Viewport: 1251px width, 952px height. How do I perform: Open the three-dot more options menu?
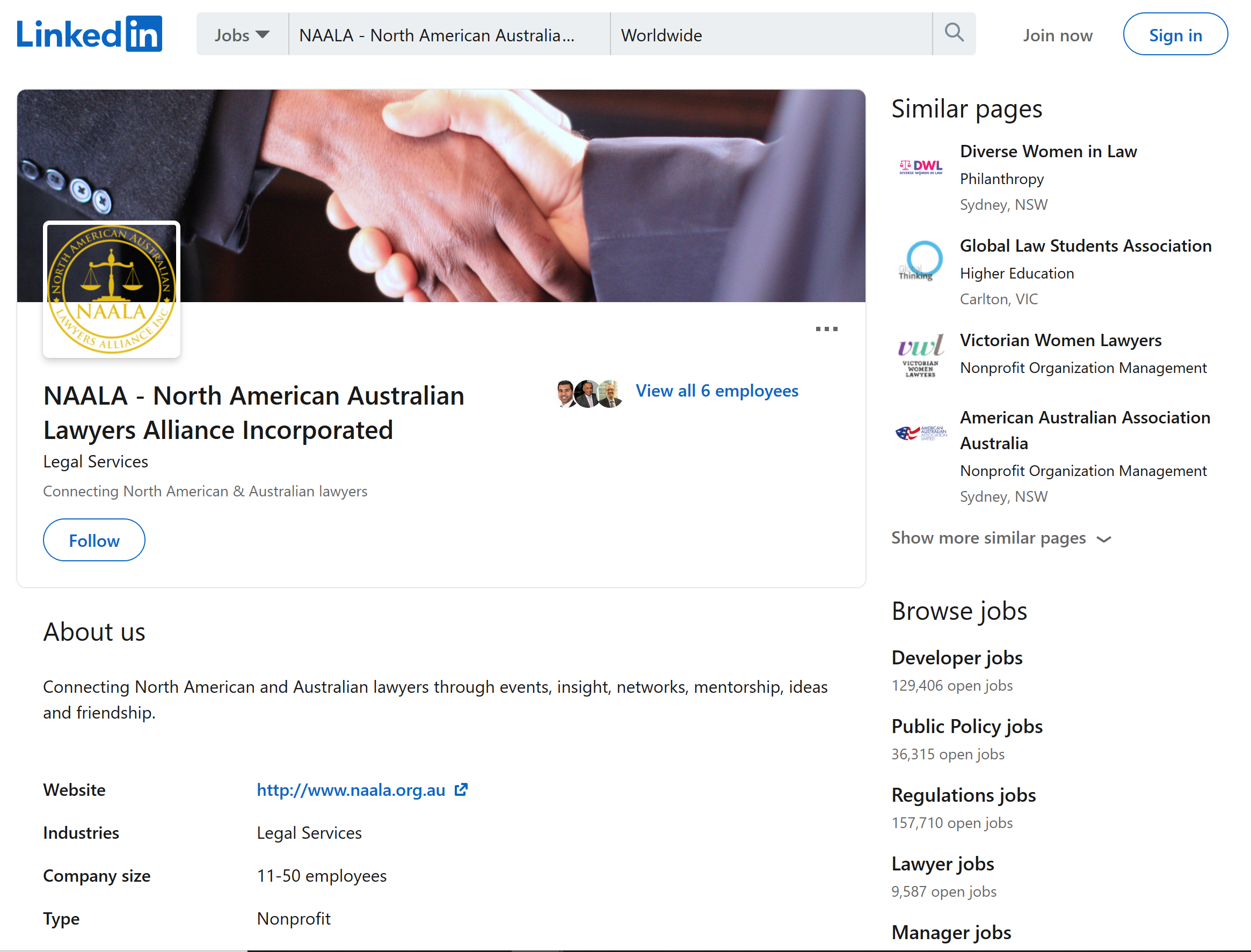point(826,328)
